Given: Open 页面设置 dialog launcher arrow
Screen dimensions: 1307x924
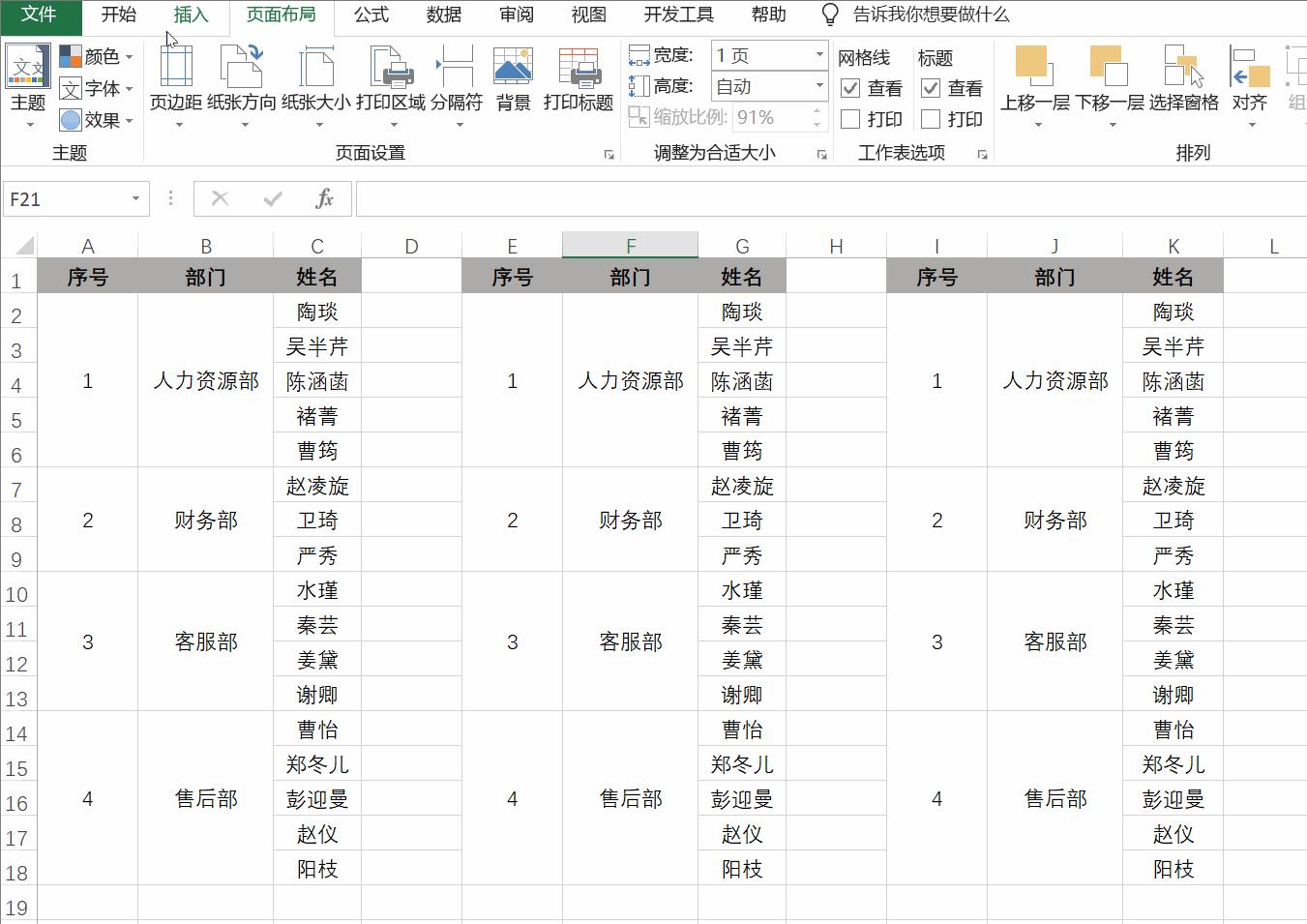Looking at the screenshot, I should pyautogui.click(x=609, y=152).
